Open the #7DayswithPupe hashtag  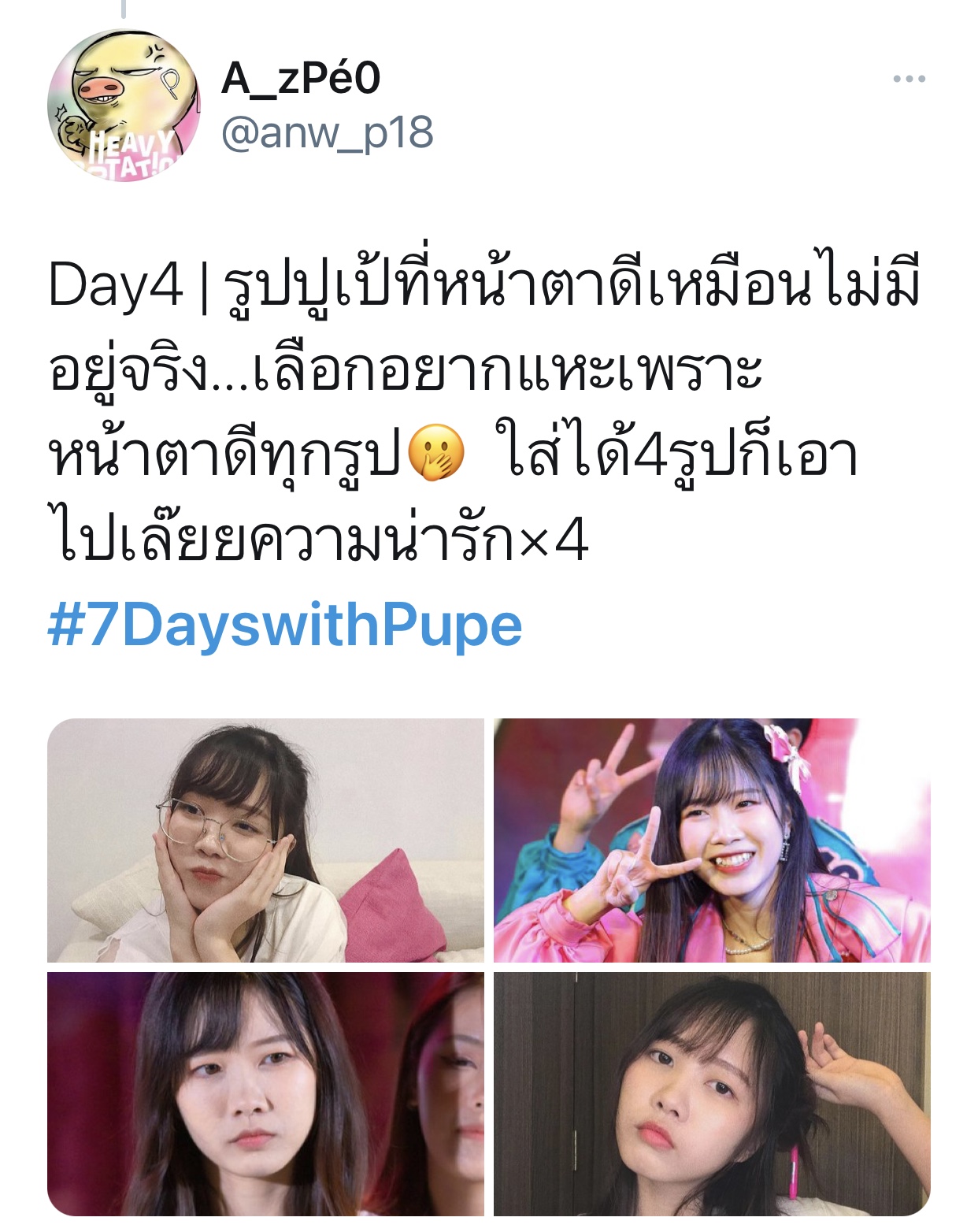pyautogui.click(x=285, y=625)
